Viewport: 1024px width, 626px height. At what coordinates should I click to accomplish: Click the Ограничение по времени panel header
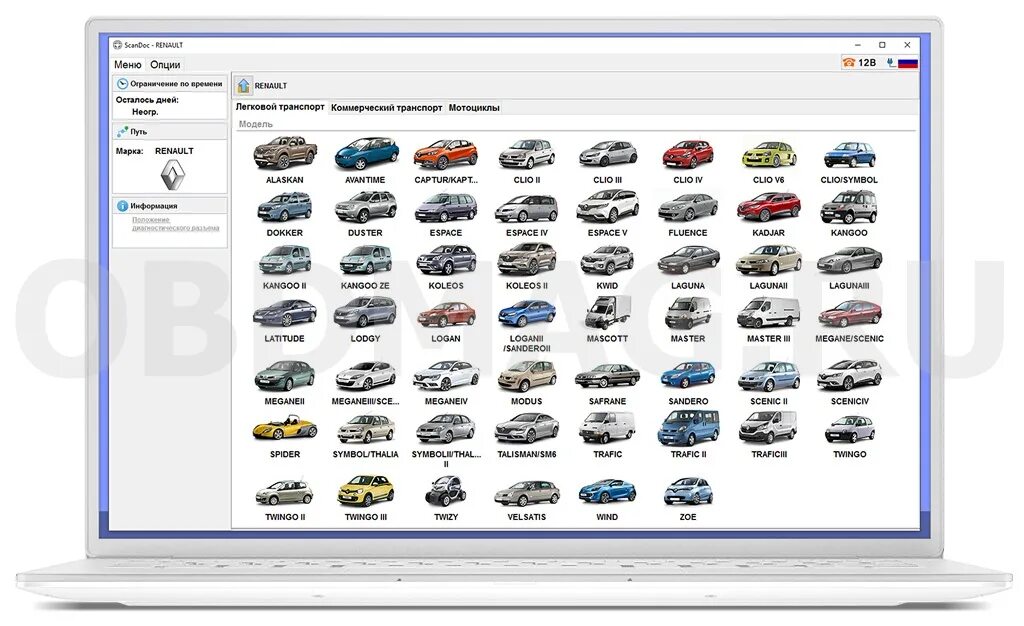point(170,84)
